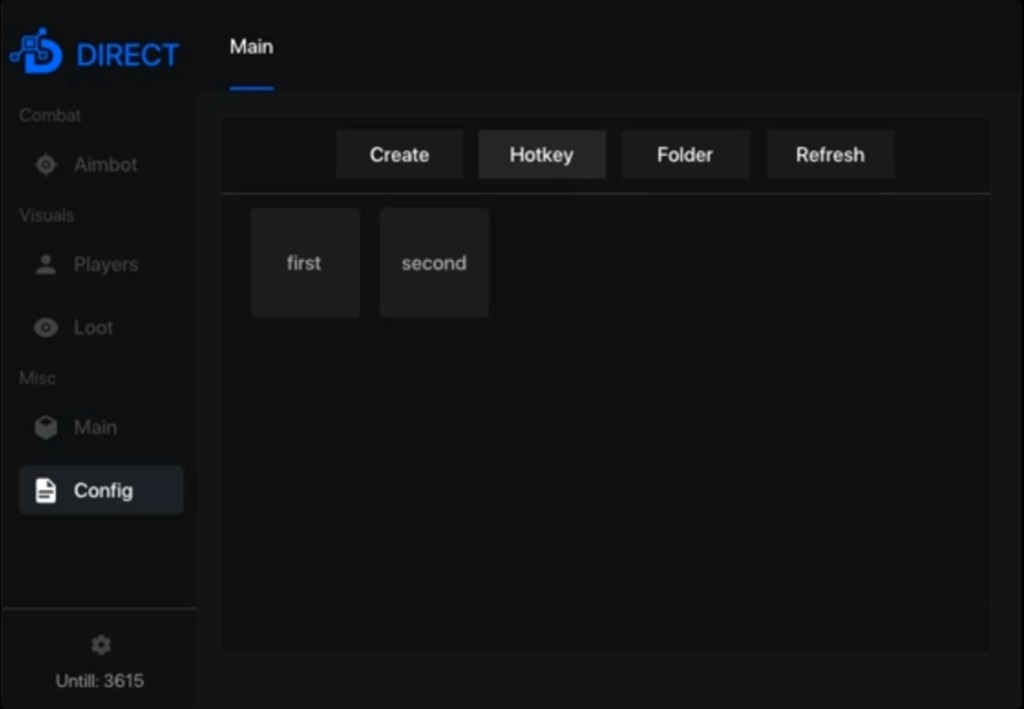Open the Loot menu label
Viewport: 1024px width, 709px height.
(x=94, y=328)
